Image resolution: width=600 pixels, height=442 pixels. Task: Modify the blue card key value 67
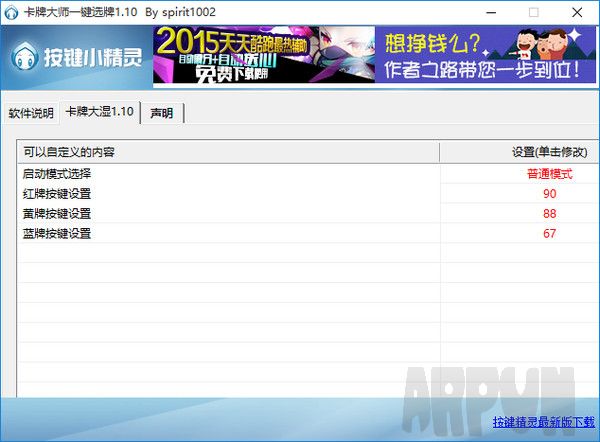coord(549,233)
